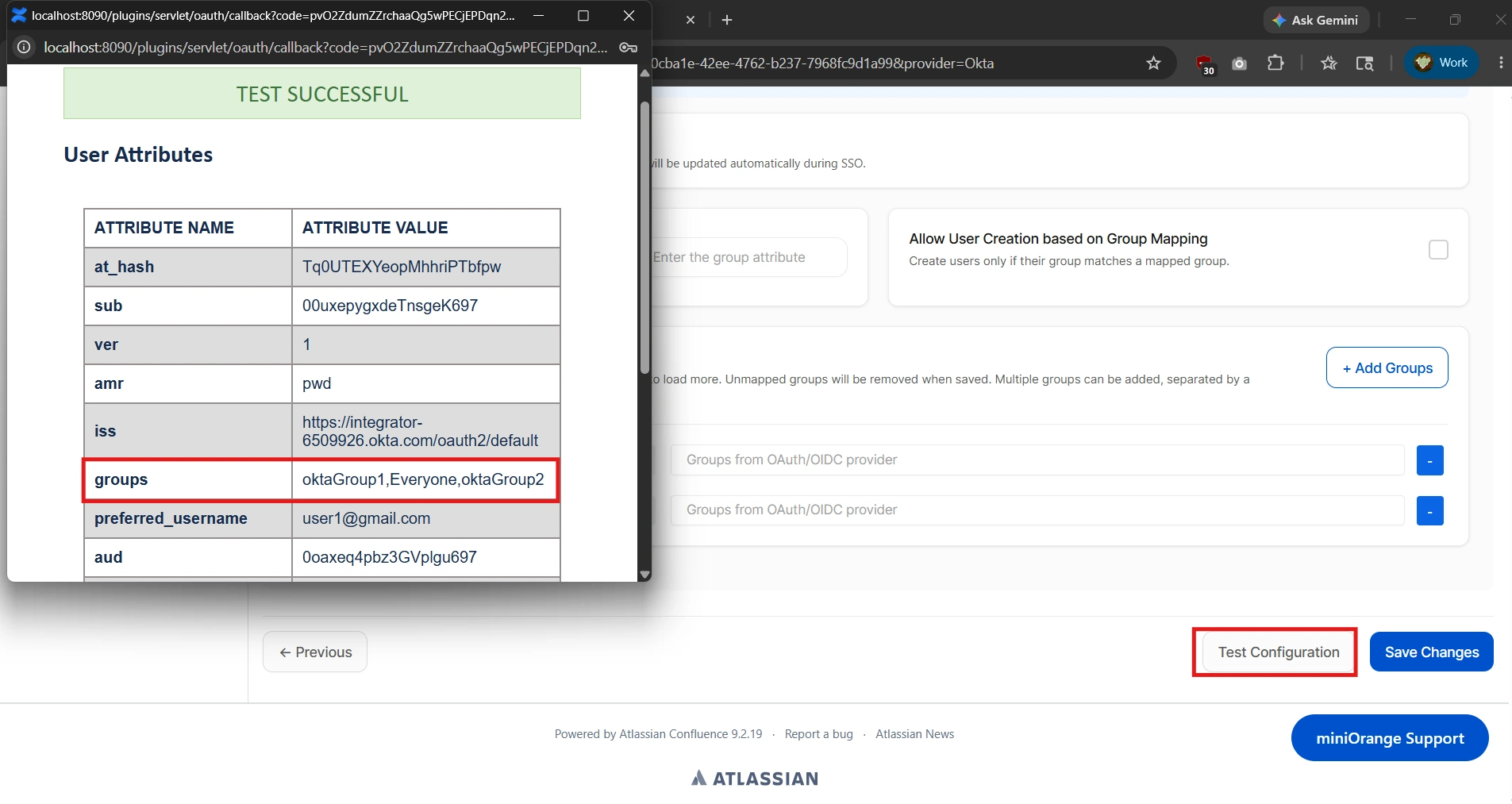The width and height of the screenshot is (1512, 804).
Task: Minimize the OAuth callback popup window
Action: (x=538, y=16)
